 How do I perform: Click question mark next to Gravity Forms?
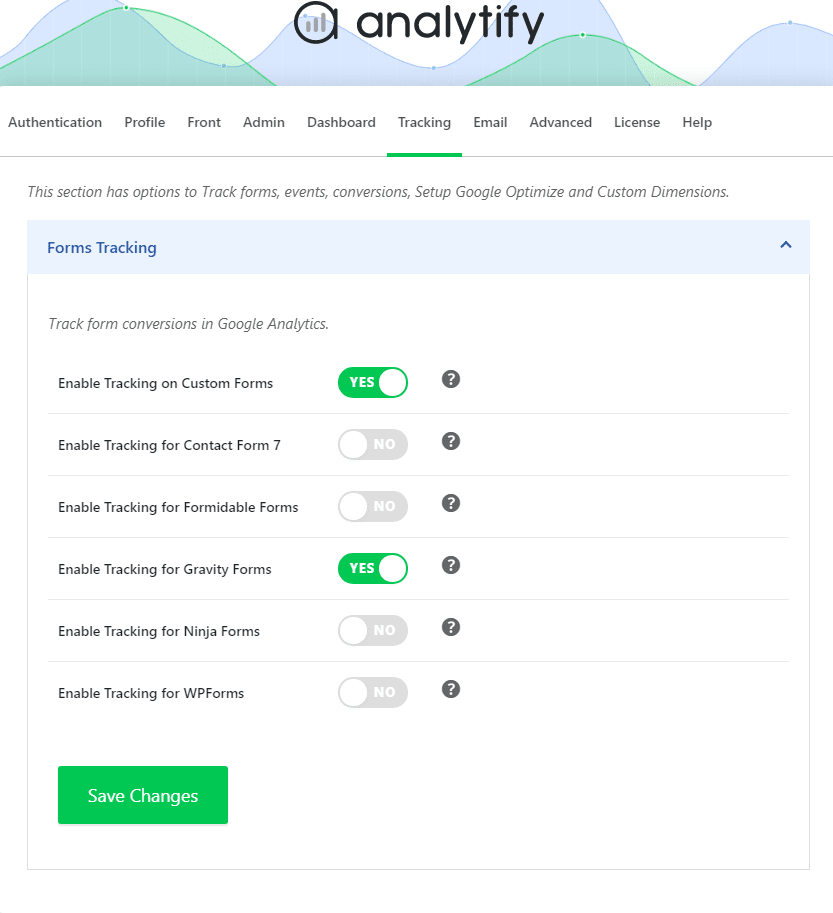[x=451, y=565]
